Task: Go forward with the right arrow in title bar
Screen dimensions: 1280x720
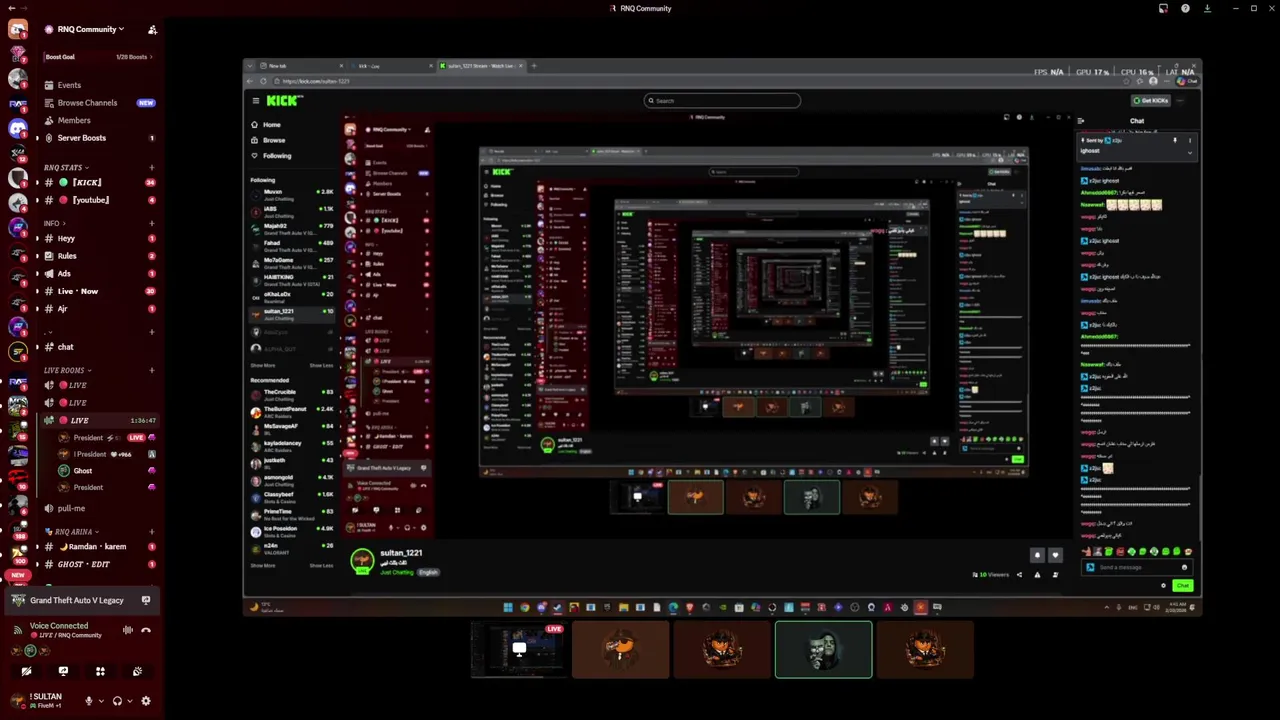Action: pos(23,8)
